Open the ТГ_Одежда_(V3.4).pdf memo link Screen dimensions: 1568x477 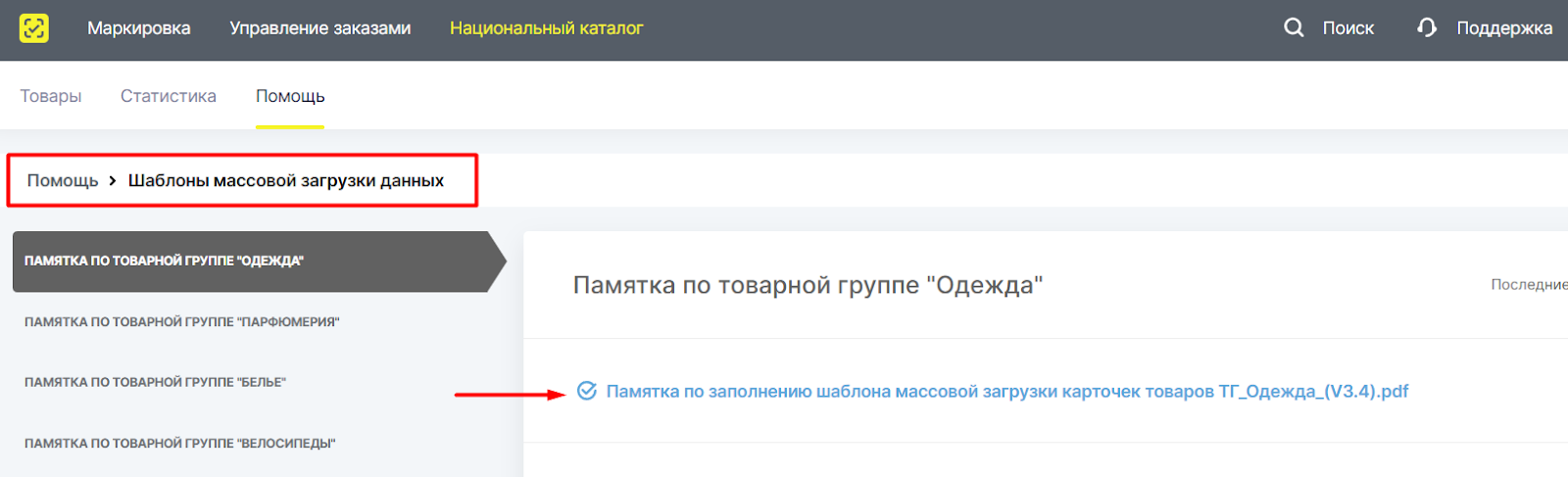coord(1007,391)
